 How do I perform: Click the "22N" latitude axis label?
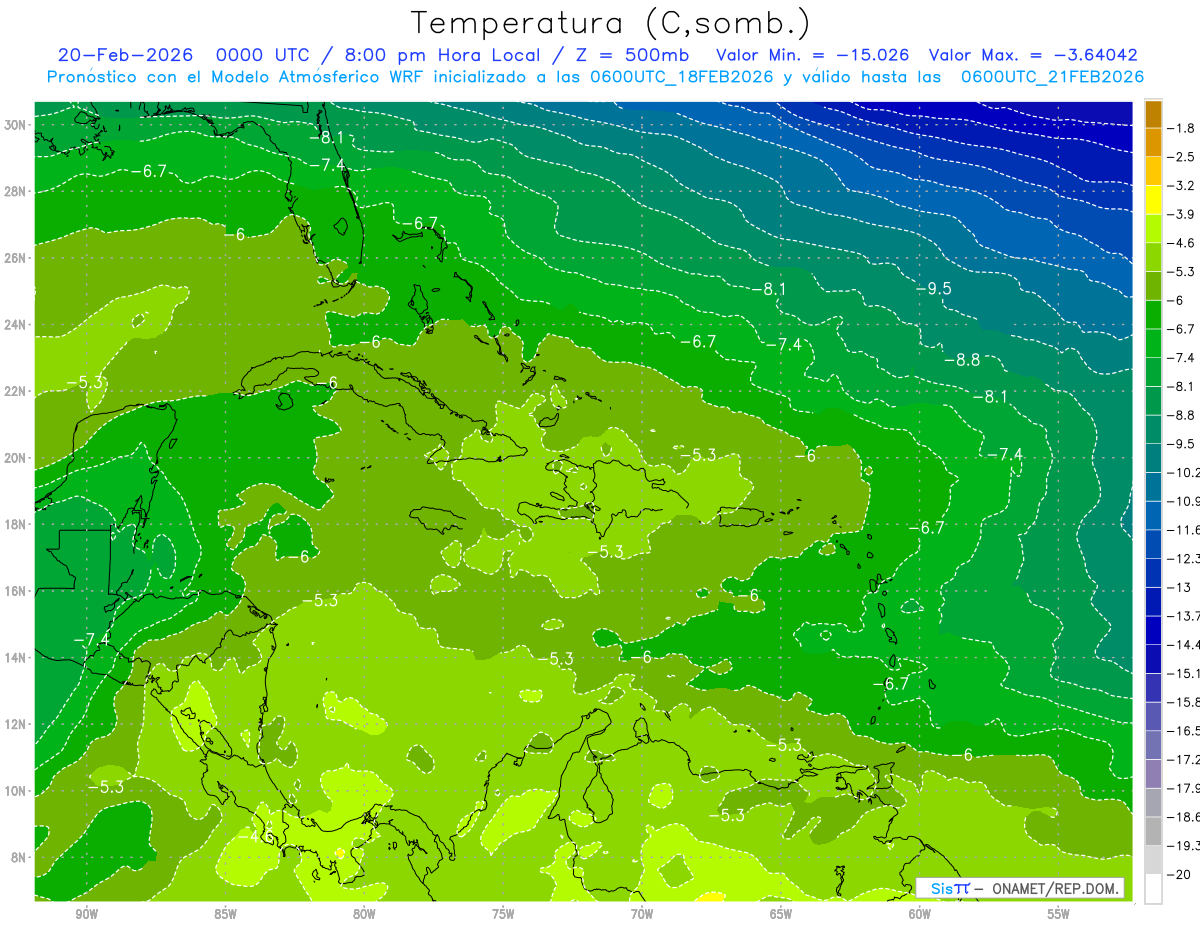14,391
